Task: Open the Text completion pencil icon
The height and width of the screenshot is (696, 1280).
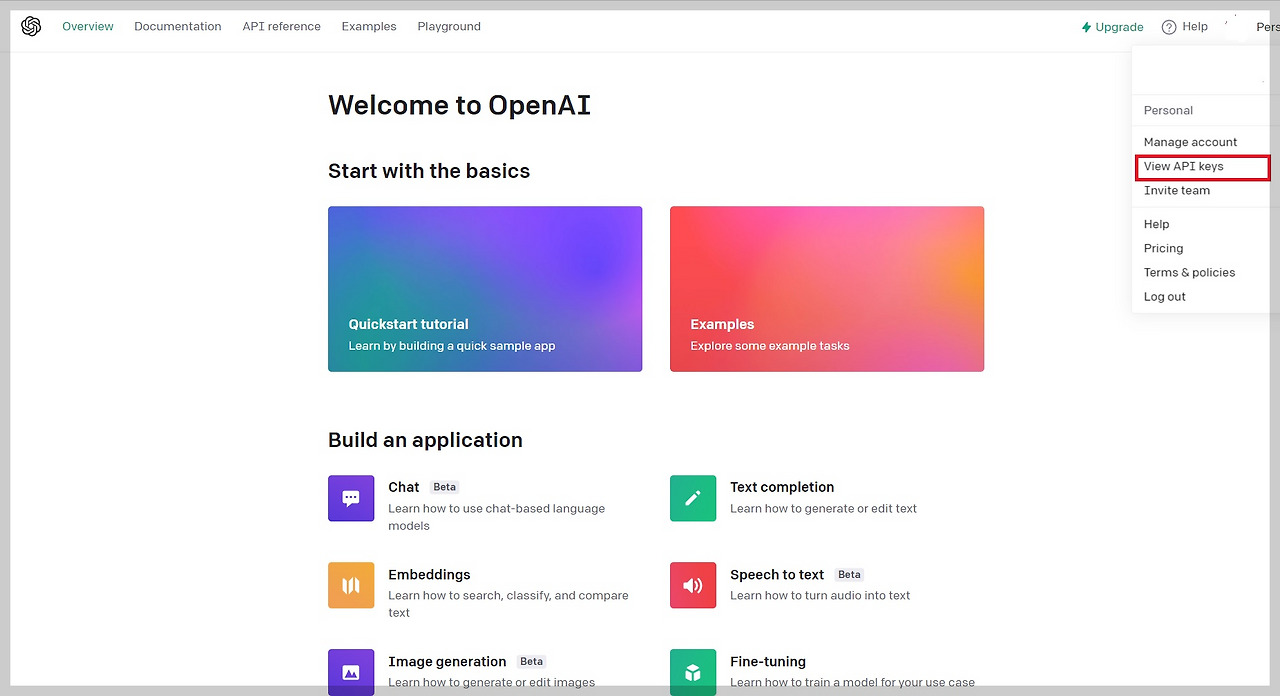Action: (x=693, y=498)
